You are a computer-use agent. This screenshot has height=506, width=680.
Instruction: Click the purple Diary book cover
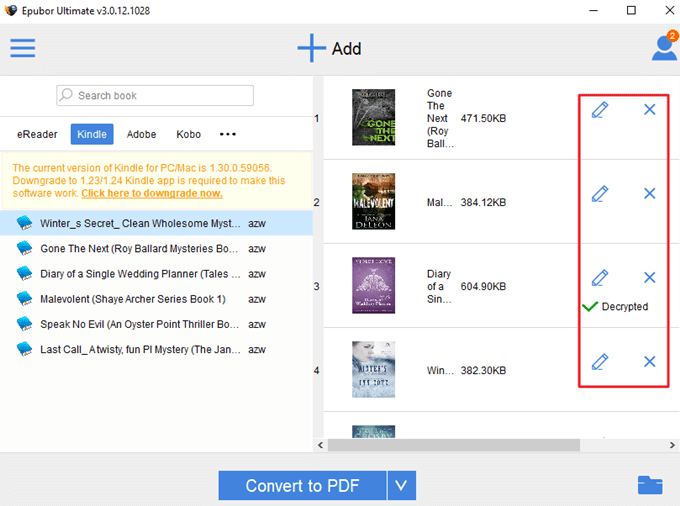coord(373,285)
